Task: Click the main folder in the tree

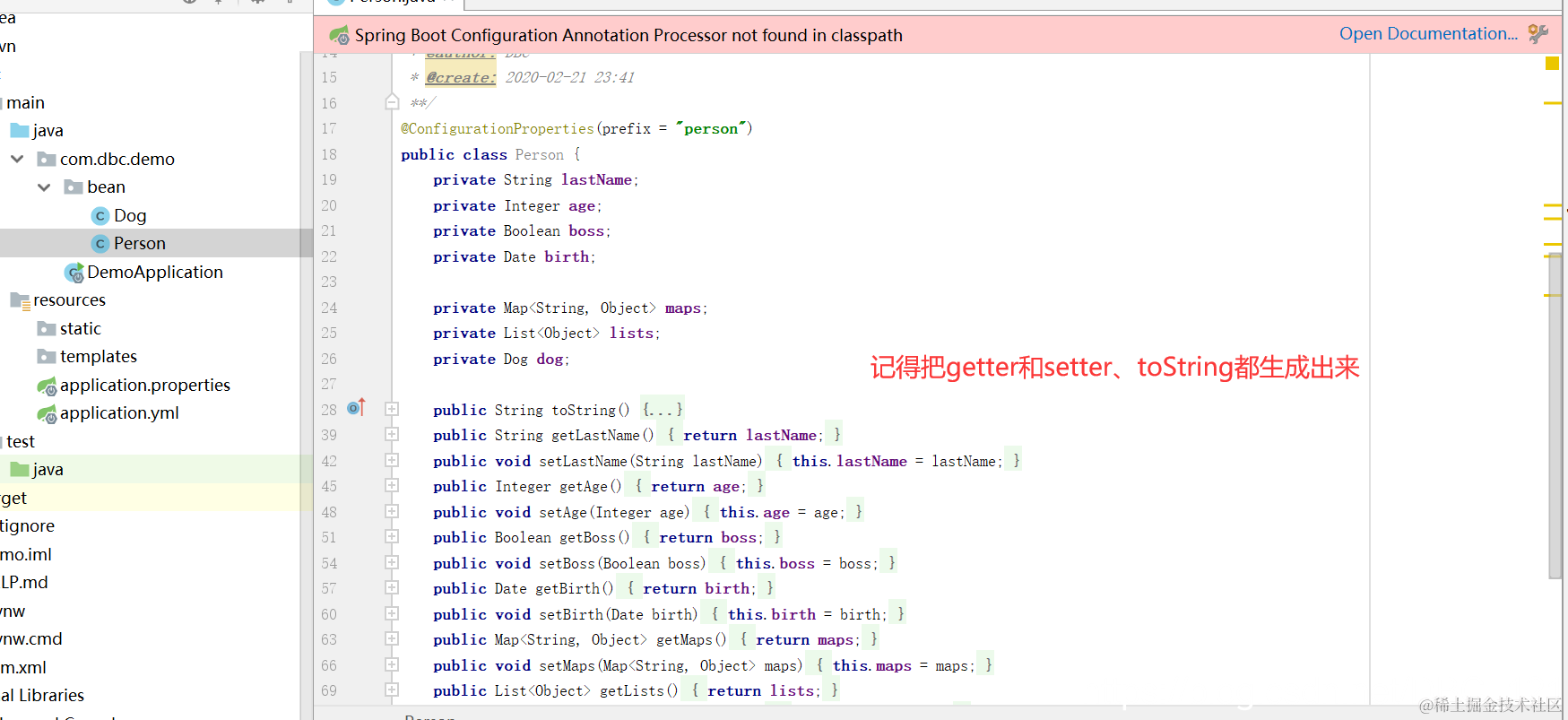Action: [25, 102]
